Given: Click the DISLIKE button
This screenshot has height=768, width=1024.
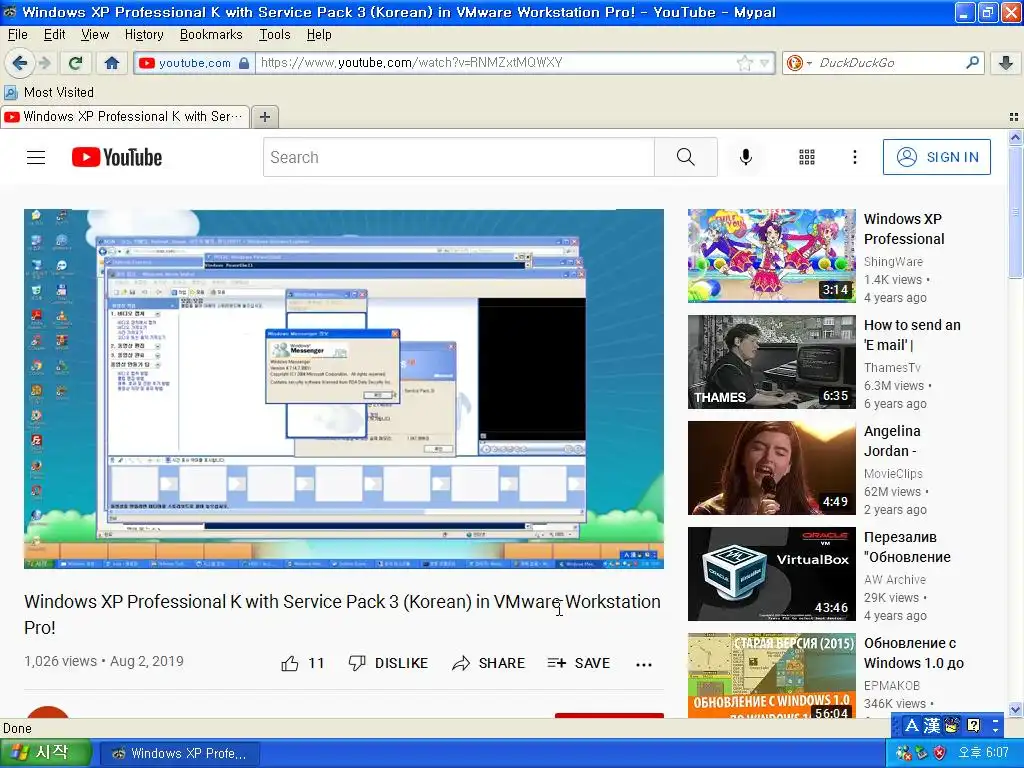Looking at the screenshot, I should coord(388,664).
